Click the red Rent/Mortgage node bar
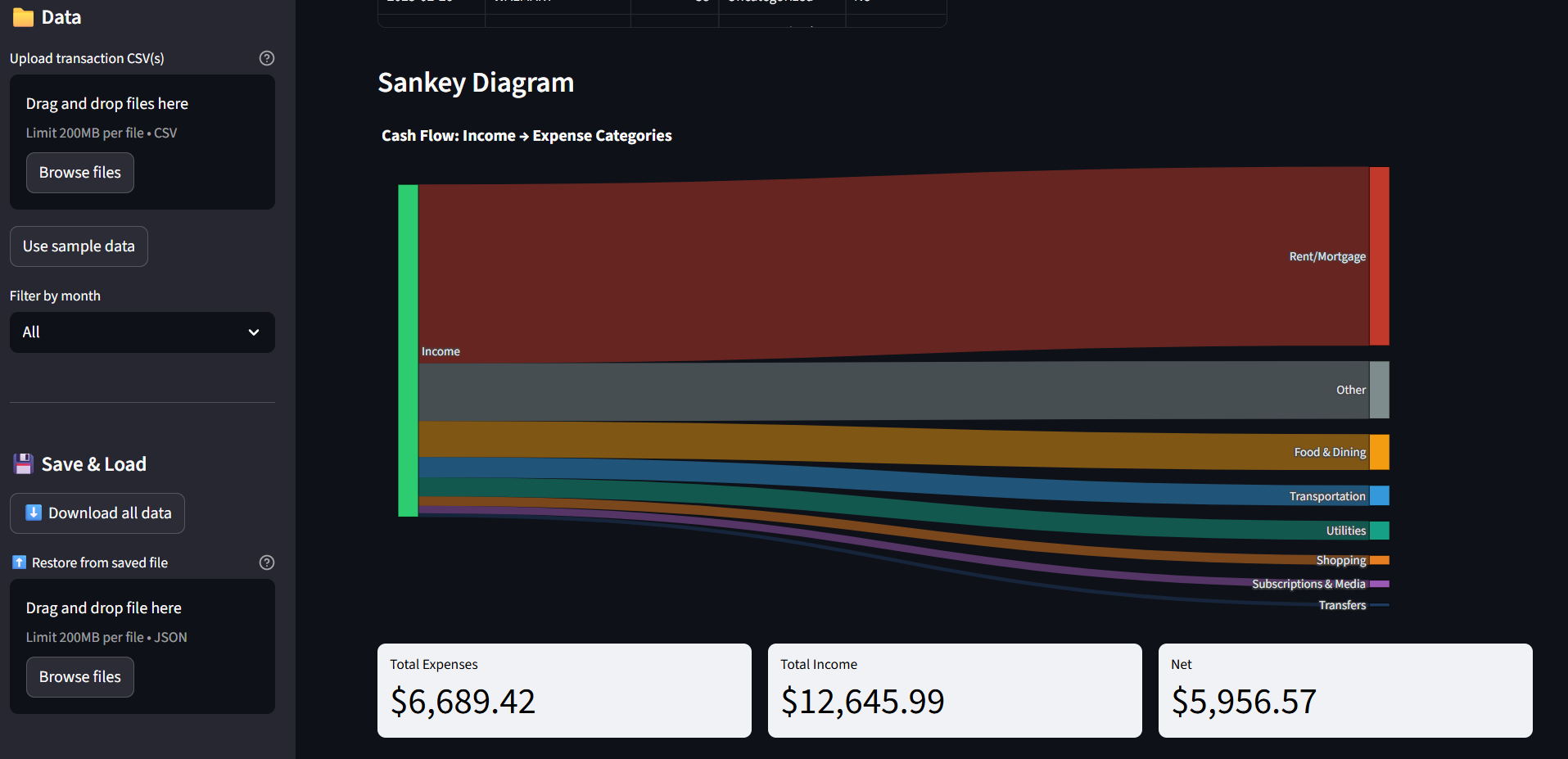Viewport: 1568px width, 759px height. tap(1380, 256)
